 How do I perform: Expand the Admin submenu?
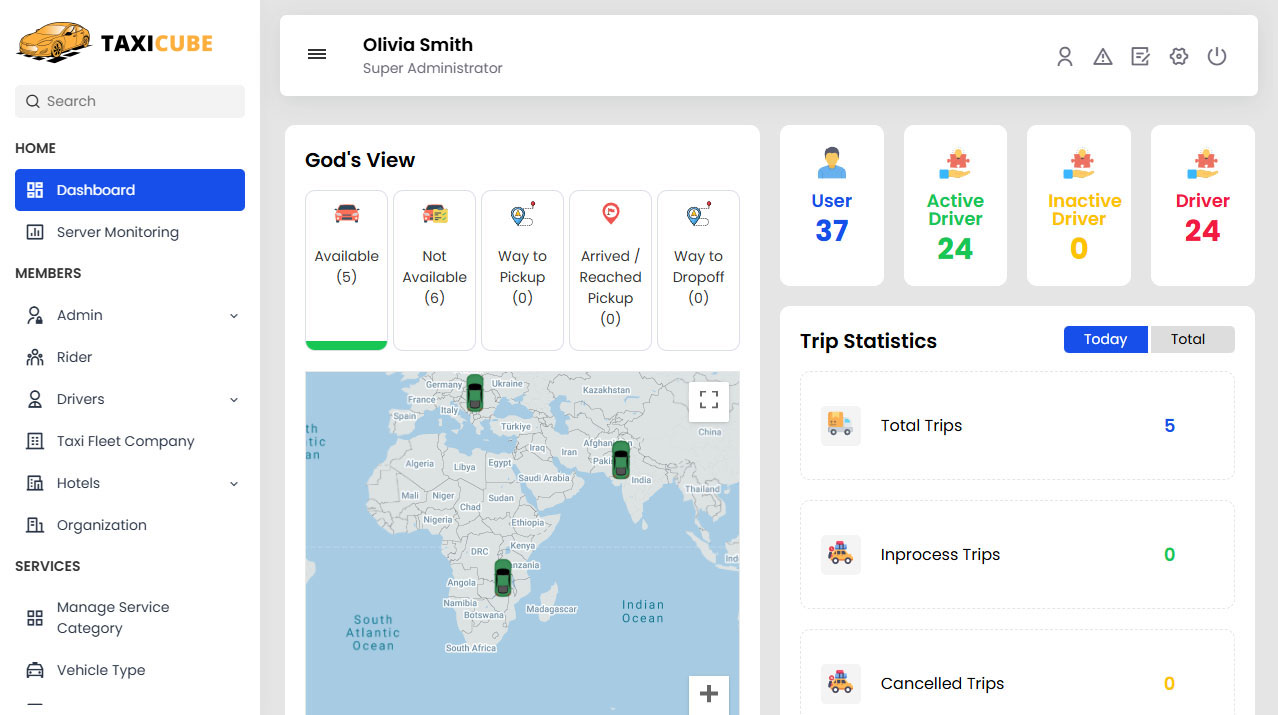click(x=234, y=316)
